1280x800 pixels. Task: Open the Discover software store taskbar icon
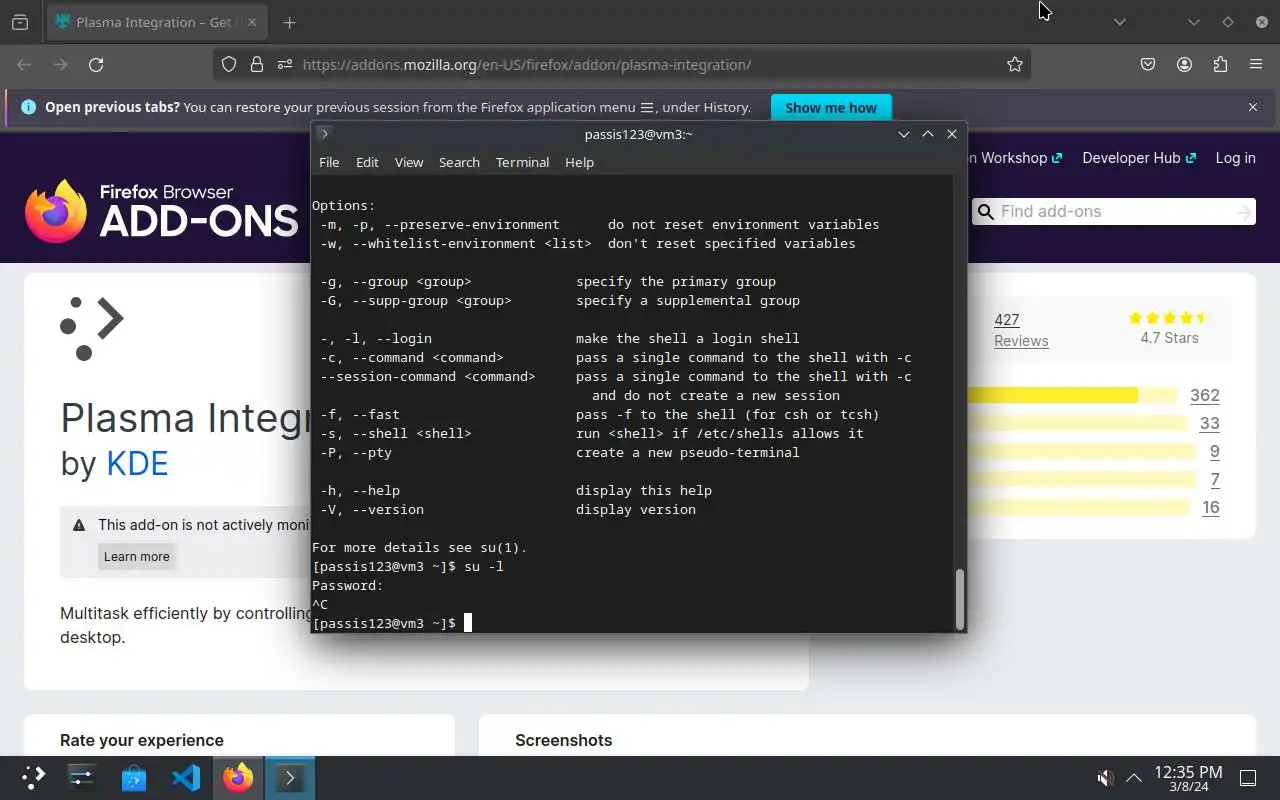(x=134, y=778)
